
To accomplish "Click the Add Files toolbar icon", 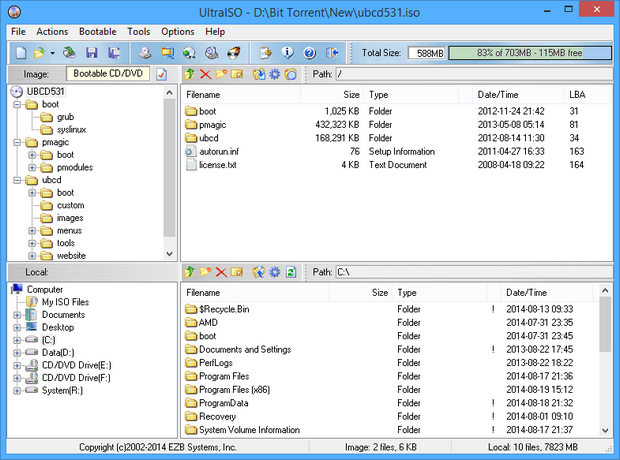I will coord(265,53).
